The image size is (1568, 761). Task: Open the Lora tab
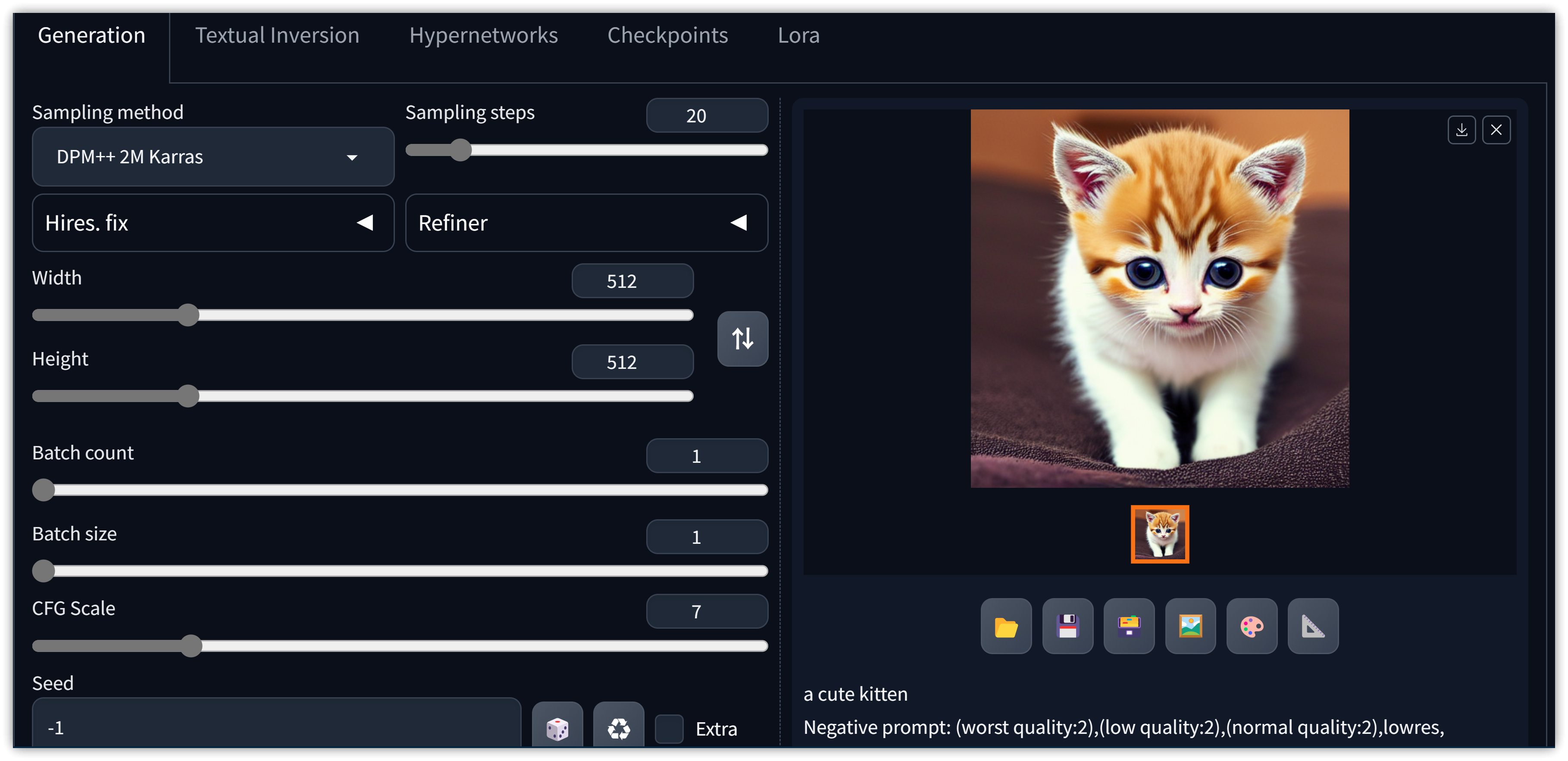pyautogui.click(x=798, y=35)
